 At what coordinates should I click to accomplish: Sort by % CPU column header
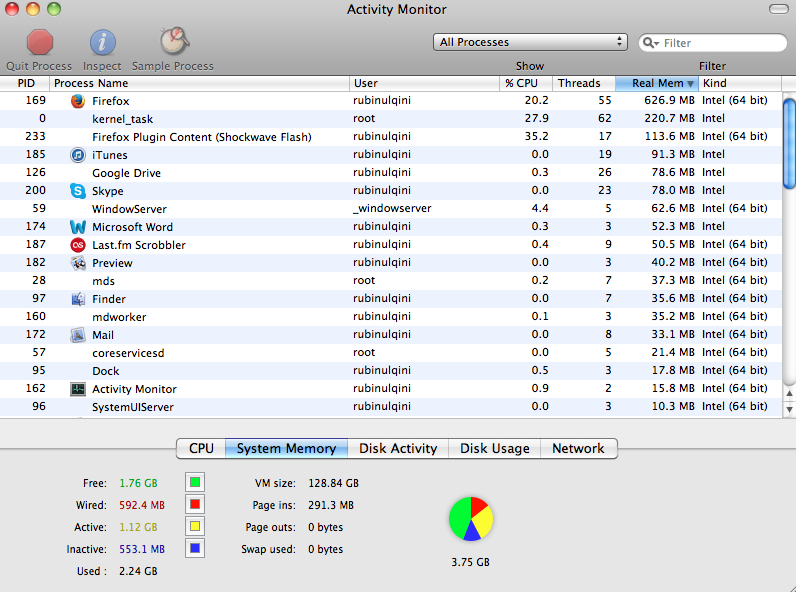tap(526, 83)
